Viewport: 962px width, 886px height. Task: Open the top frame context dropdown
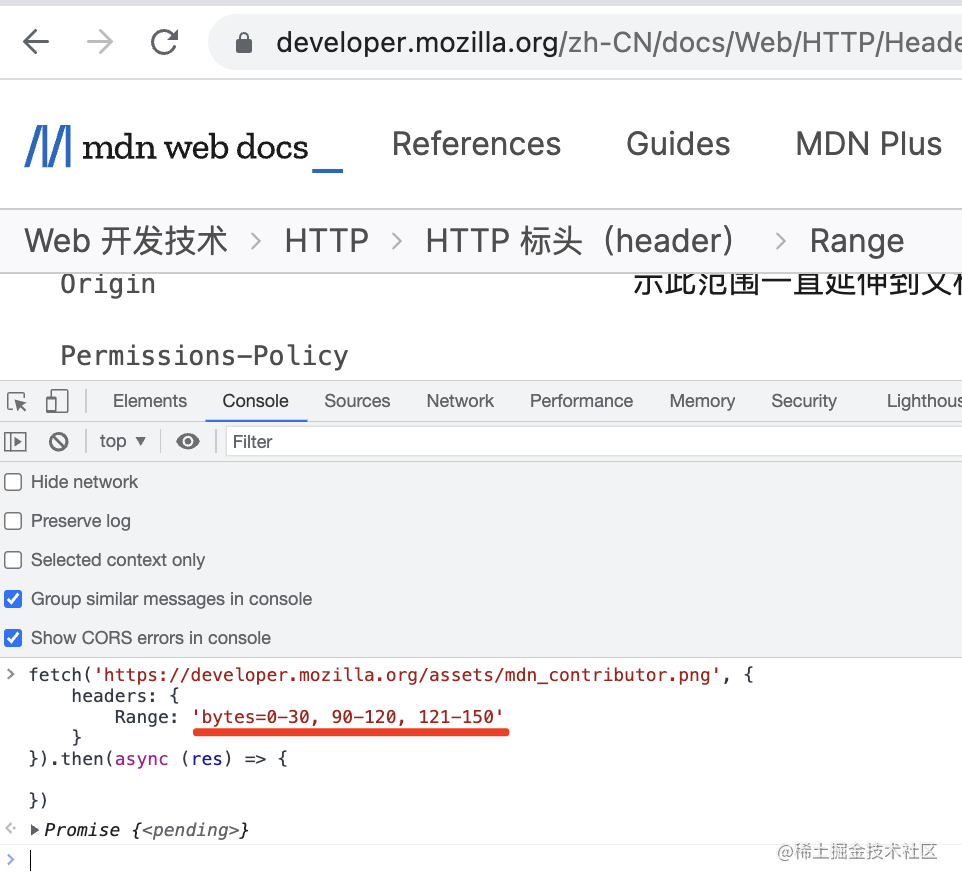(122, 441)
